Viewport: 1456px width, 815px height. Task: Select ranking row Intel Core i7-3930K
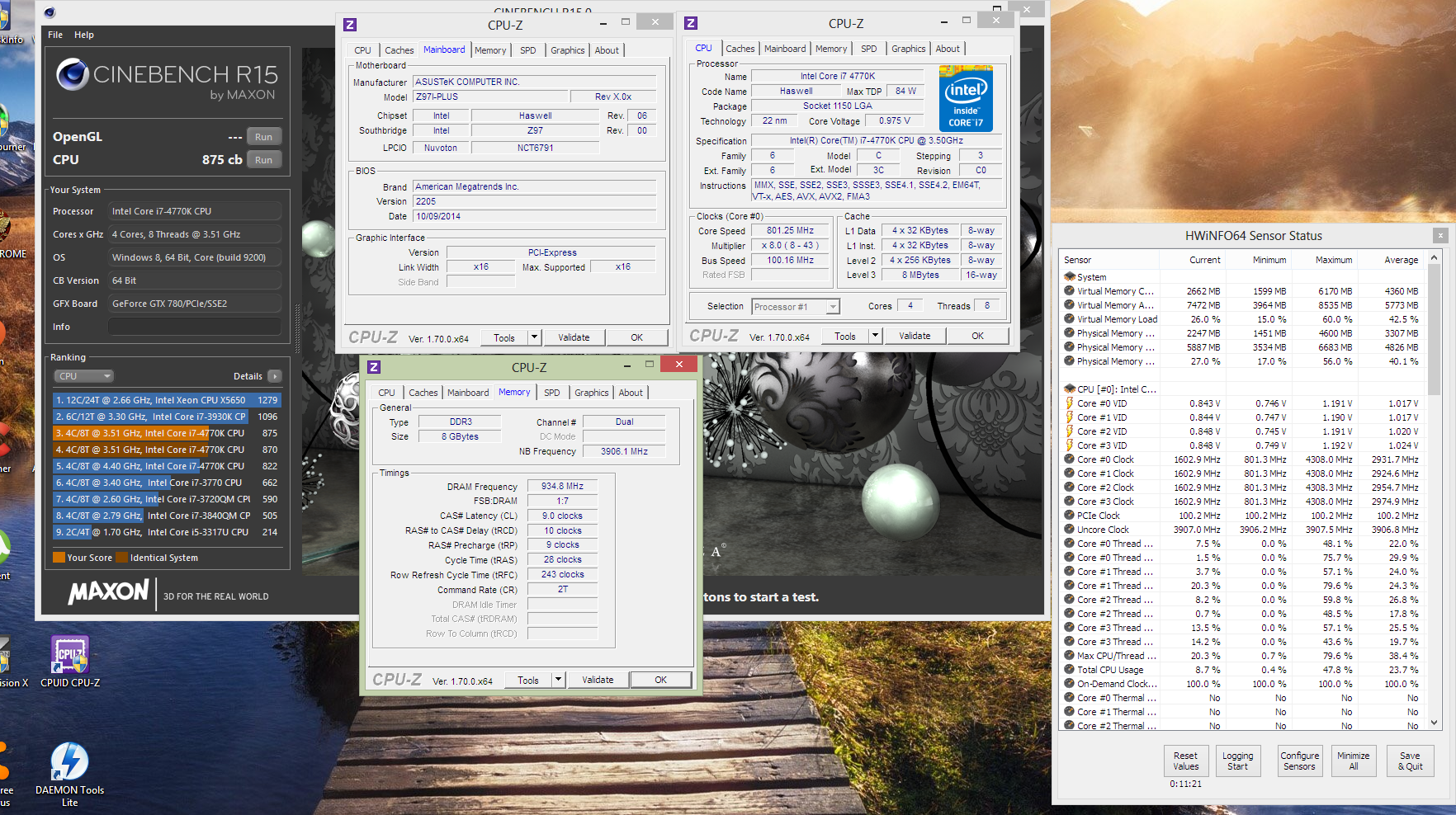(167, 417)
